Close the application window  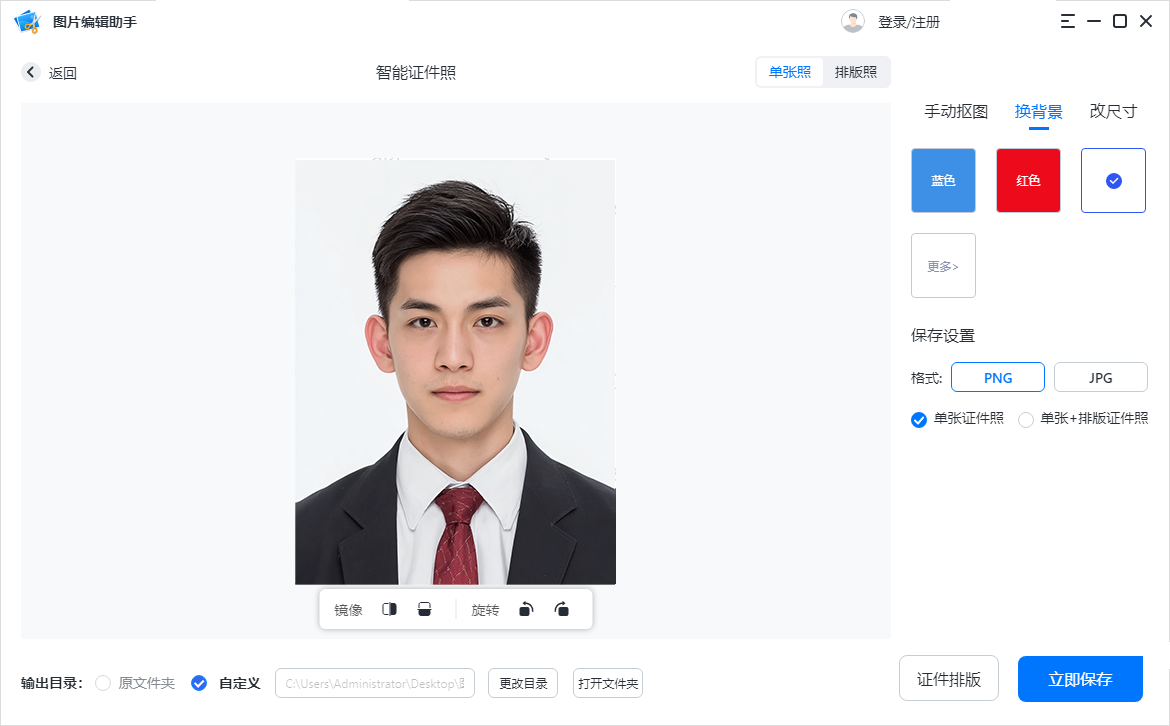[x=1146, y=22]
